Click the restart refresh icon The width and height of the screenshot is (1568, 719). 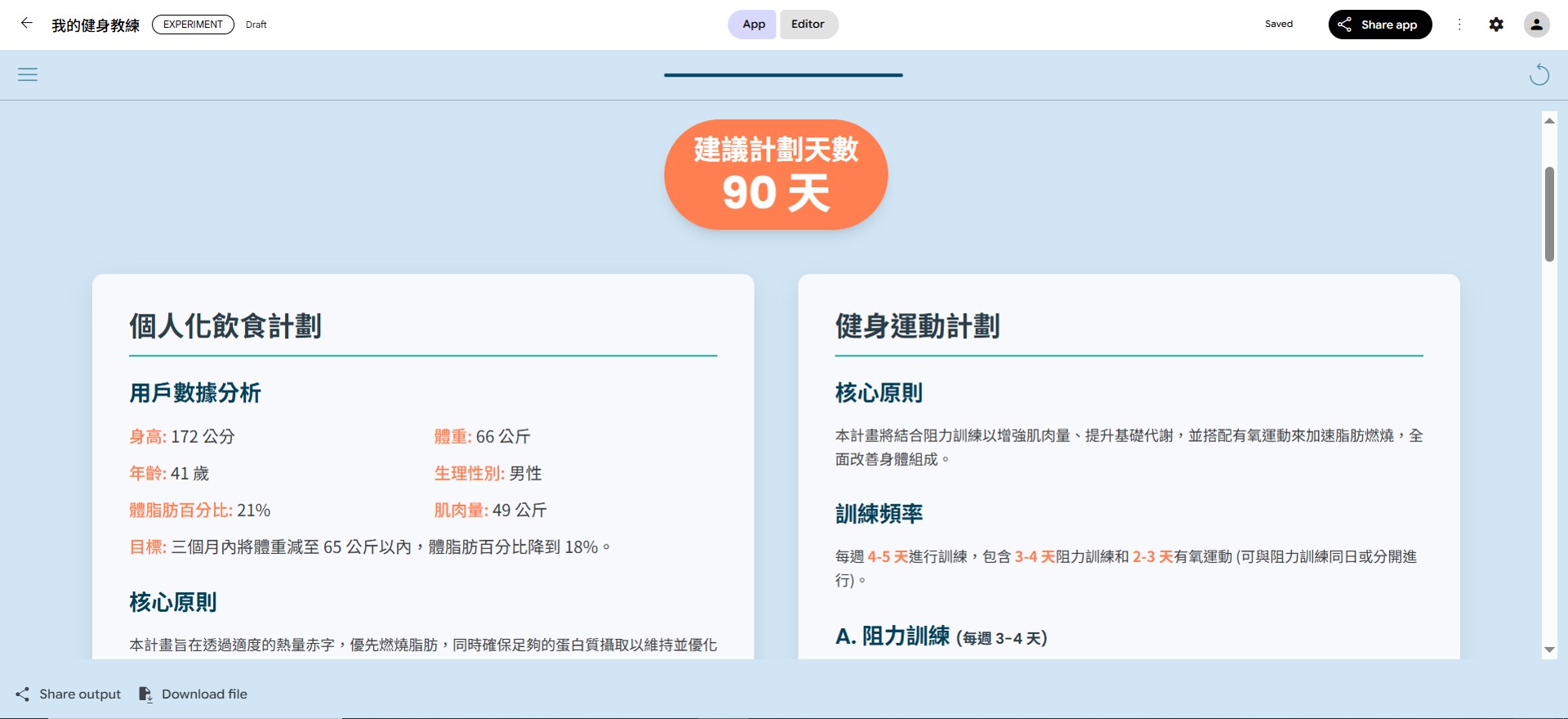(1539, 75)
